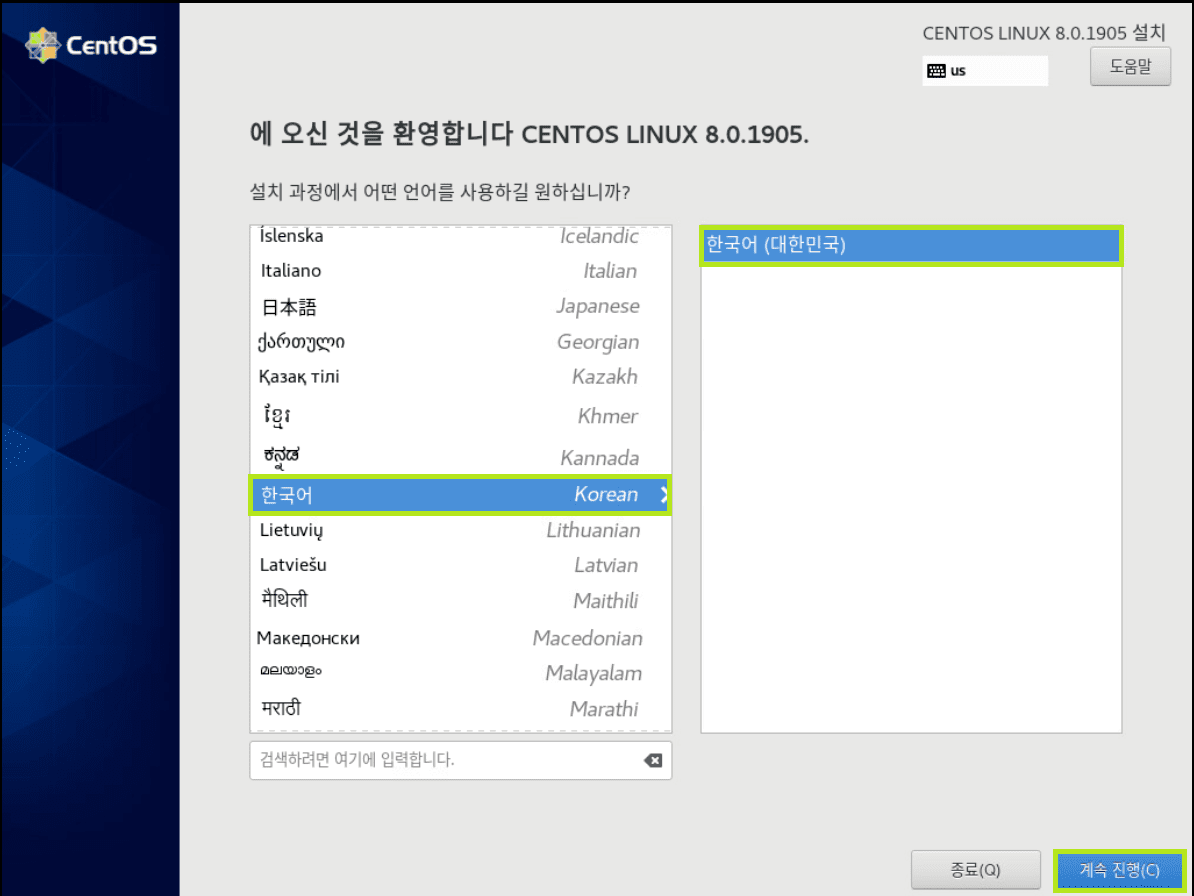The height and width of the screenshot is (896, 1194).
Task: Click the arrow next to Korean entry
Action: coord(662,494)
